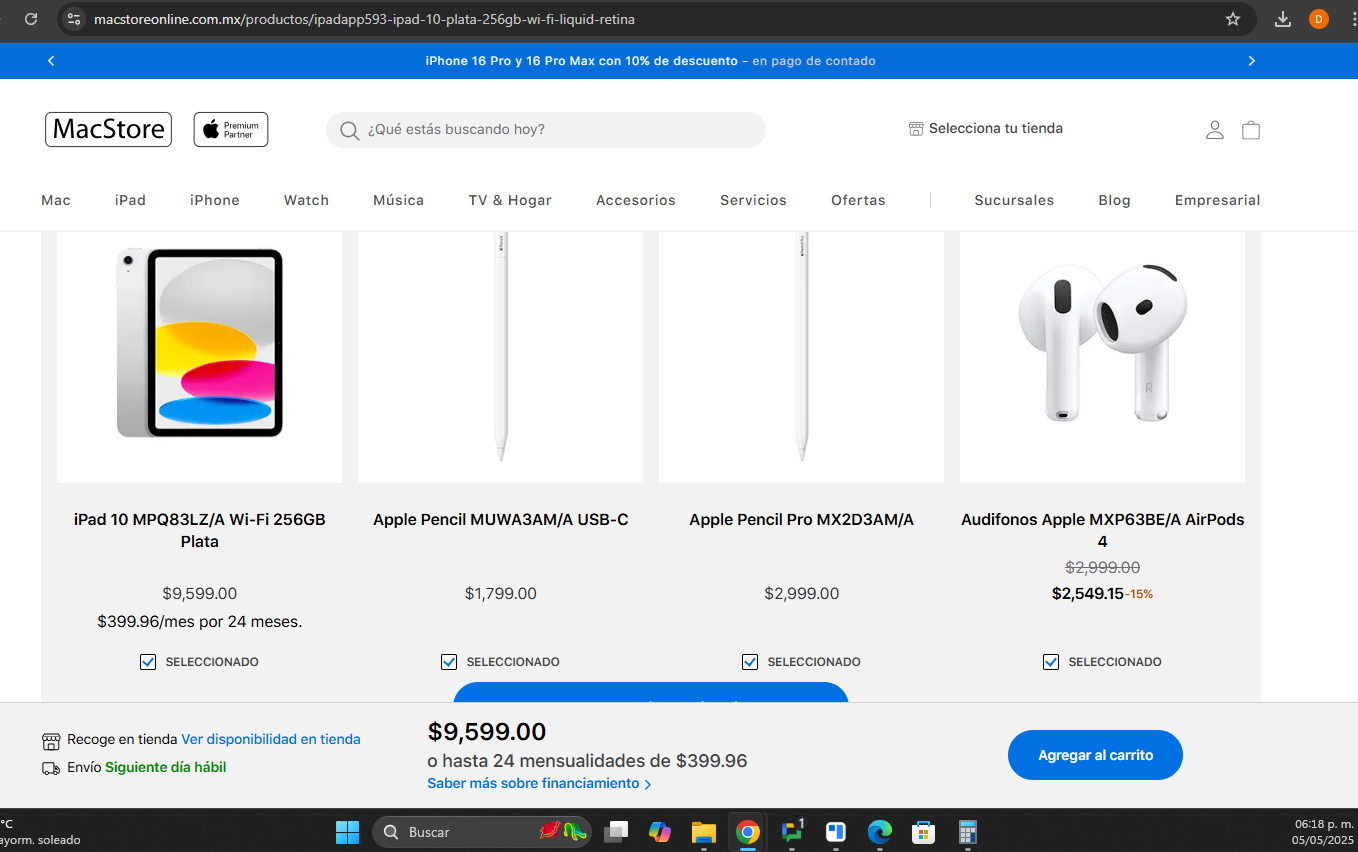Click Ver disponibilidad en tienda link
The image size is (1358, 852).
(271, 740)
